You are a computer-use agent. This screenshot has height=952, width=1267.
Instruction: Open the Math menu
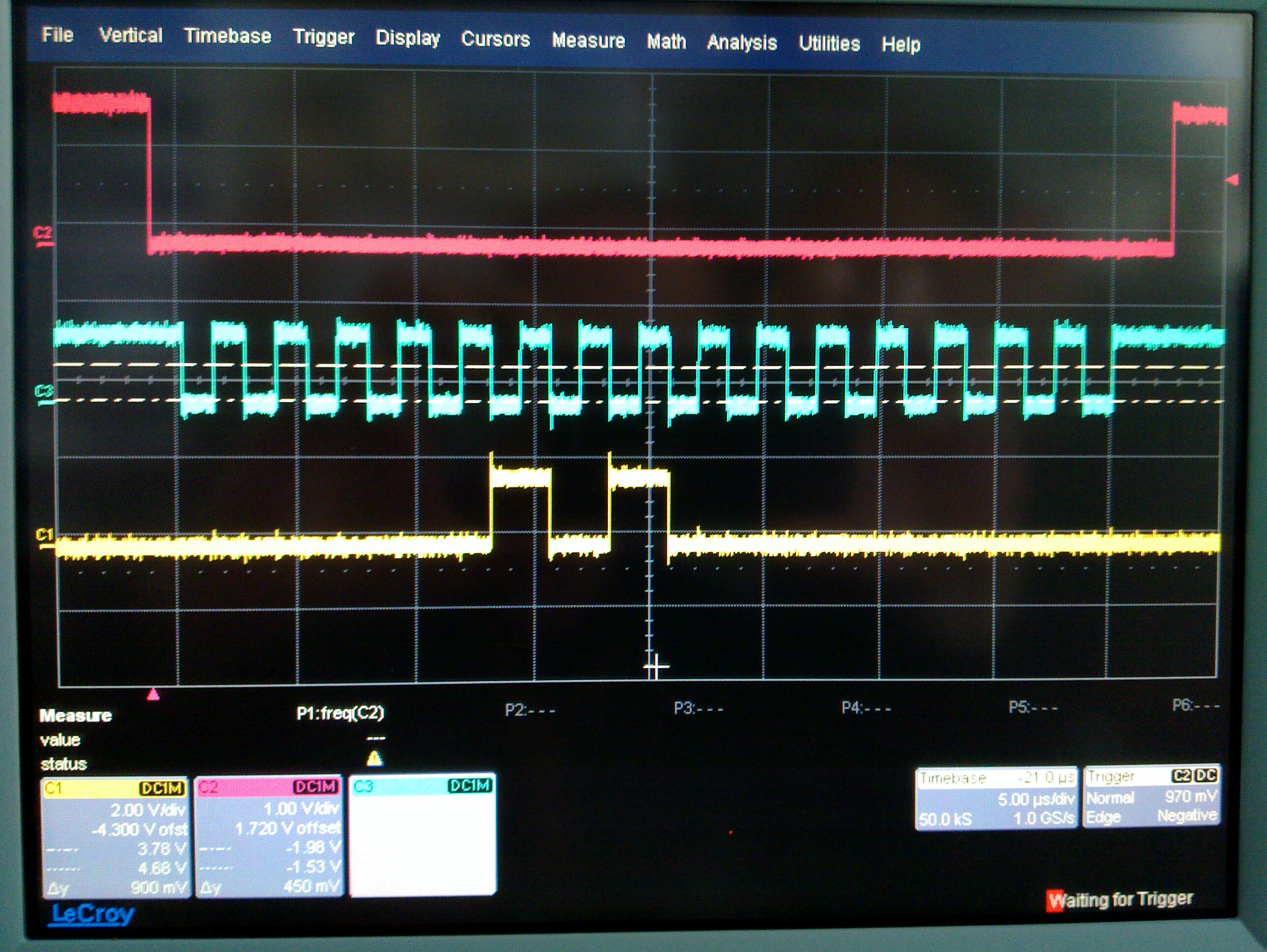[666, 42]
